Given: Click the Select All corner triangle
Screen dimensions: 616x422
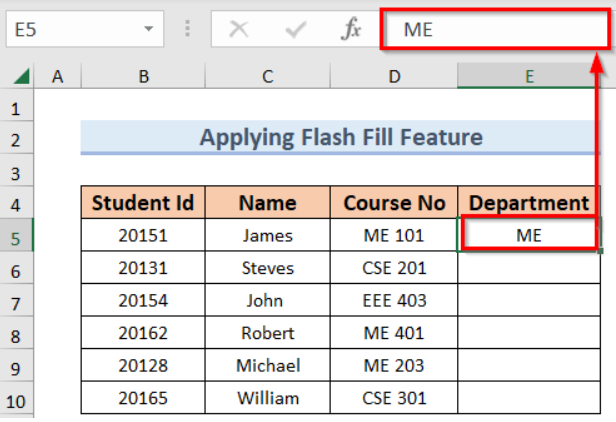Looking at the screenshot, I should coord(19,76).
